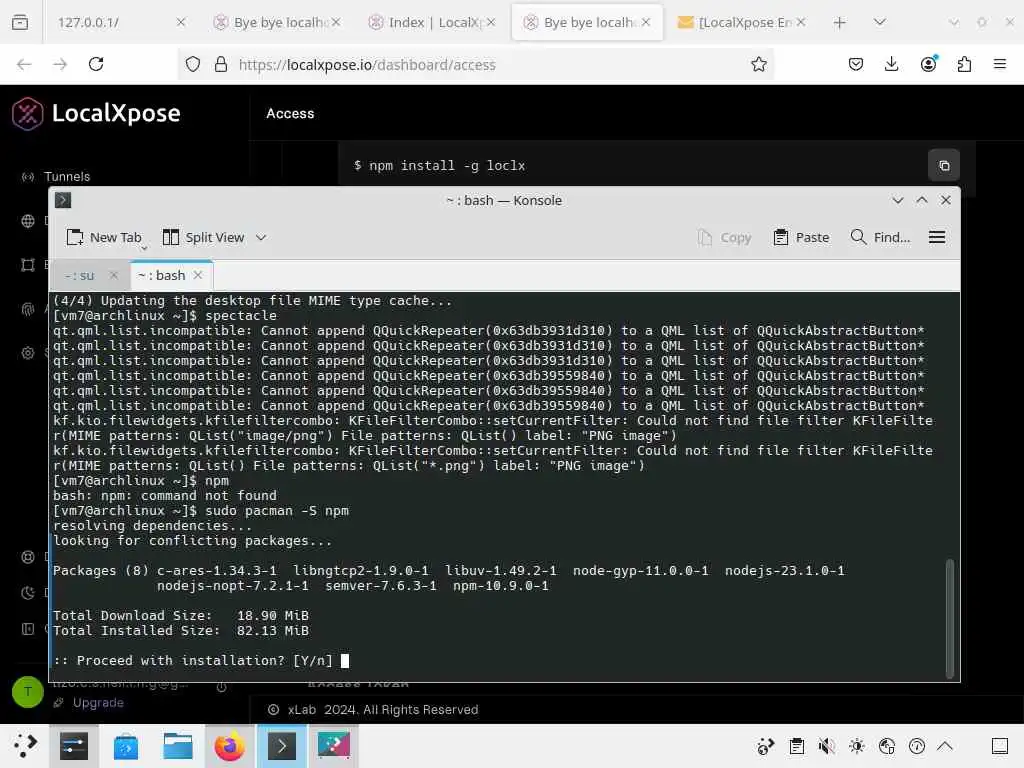Image resolution: width=1024 pixels, height=768 pixels.
Task: Click the Firefox View icon
Action: pyautogui.click(x=20, y=22)
